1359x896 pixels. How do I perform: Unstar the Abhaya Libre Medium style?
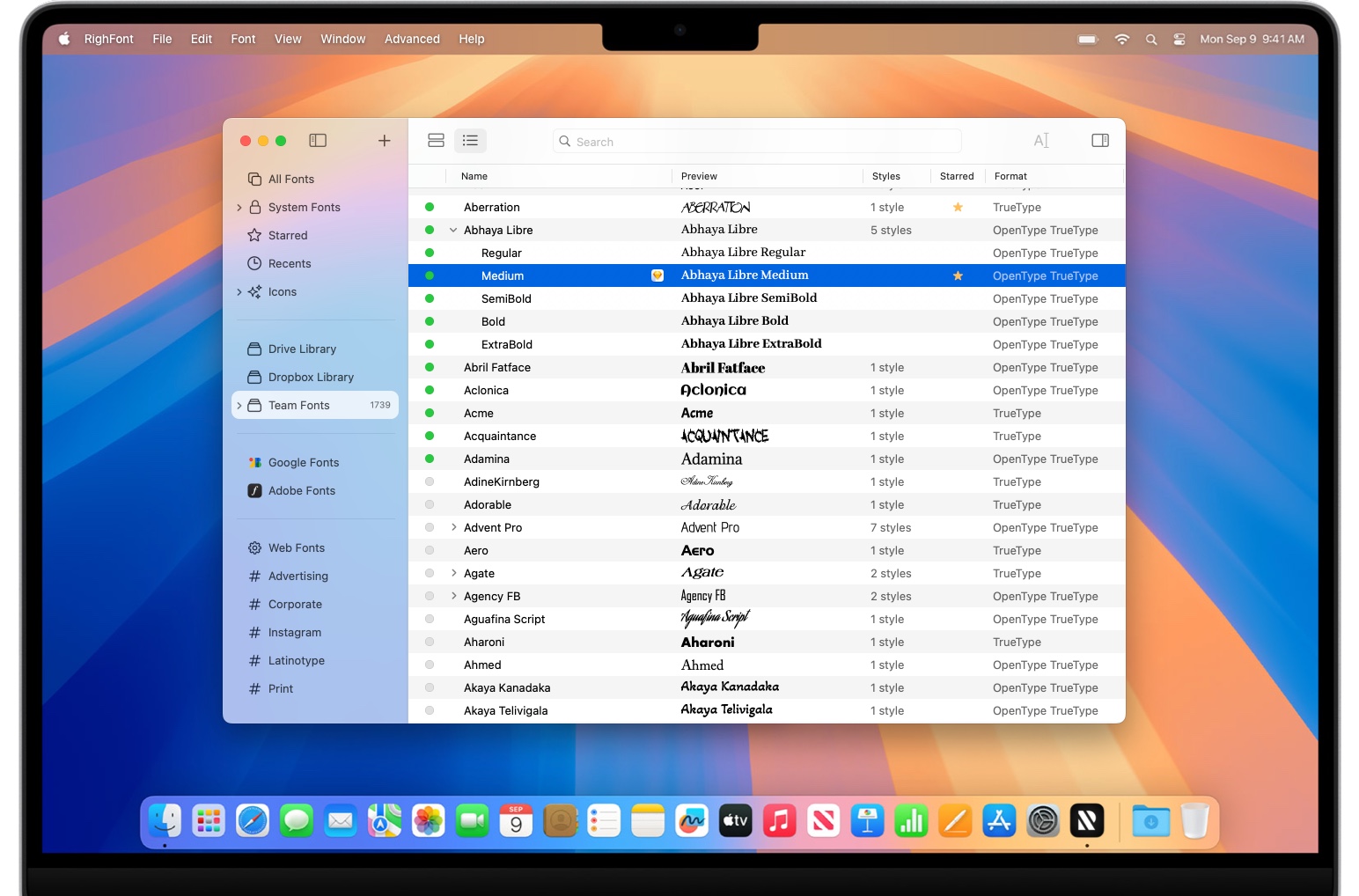pyautogui.click(x=958, y=275)
